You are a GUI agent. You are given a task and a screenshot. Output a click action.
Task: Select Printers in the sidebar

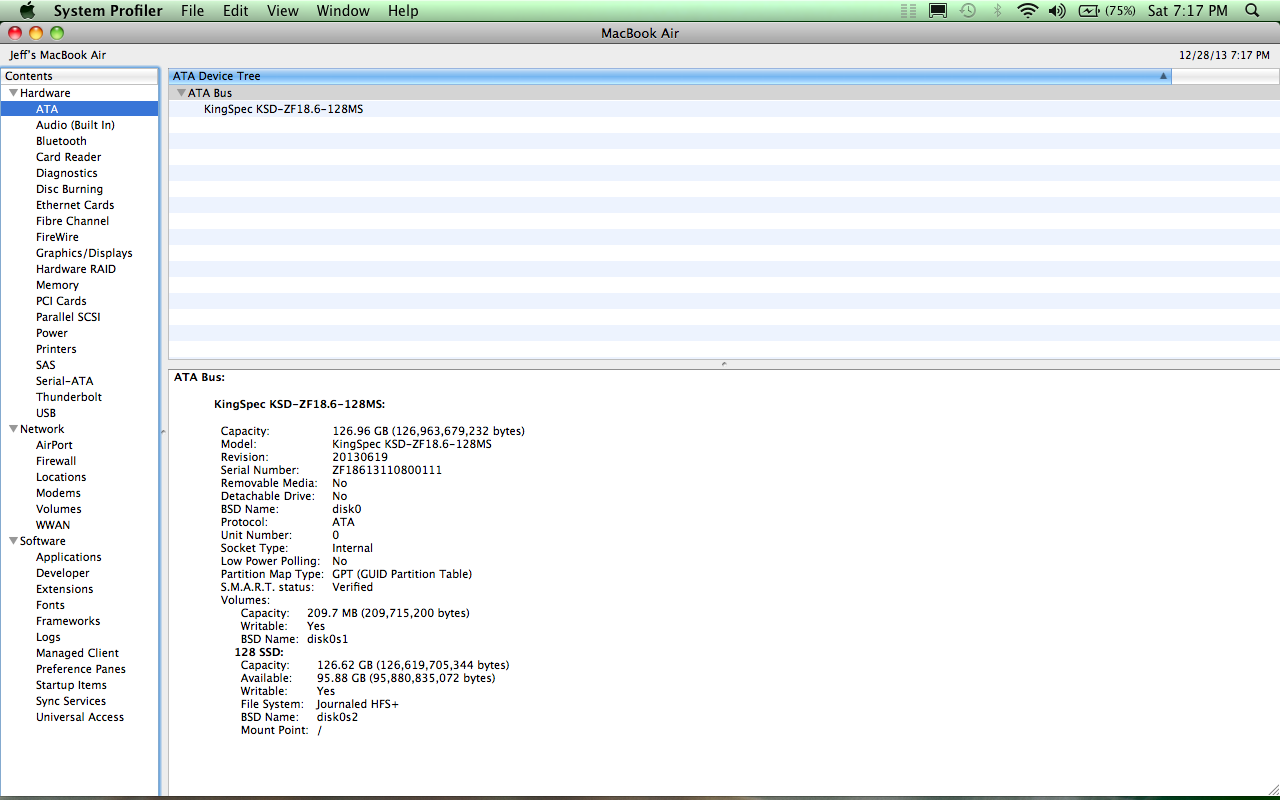coord(56,349)
